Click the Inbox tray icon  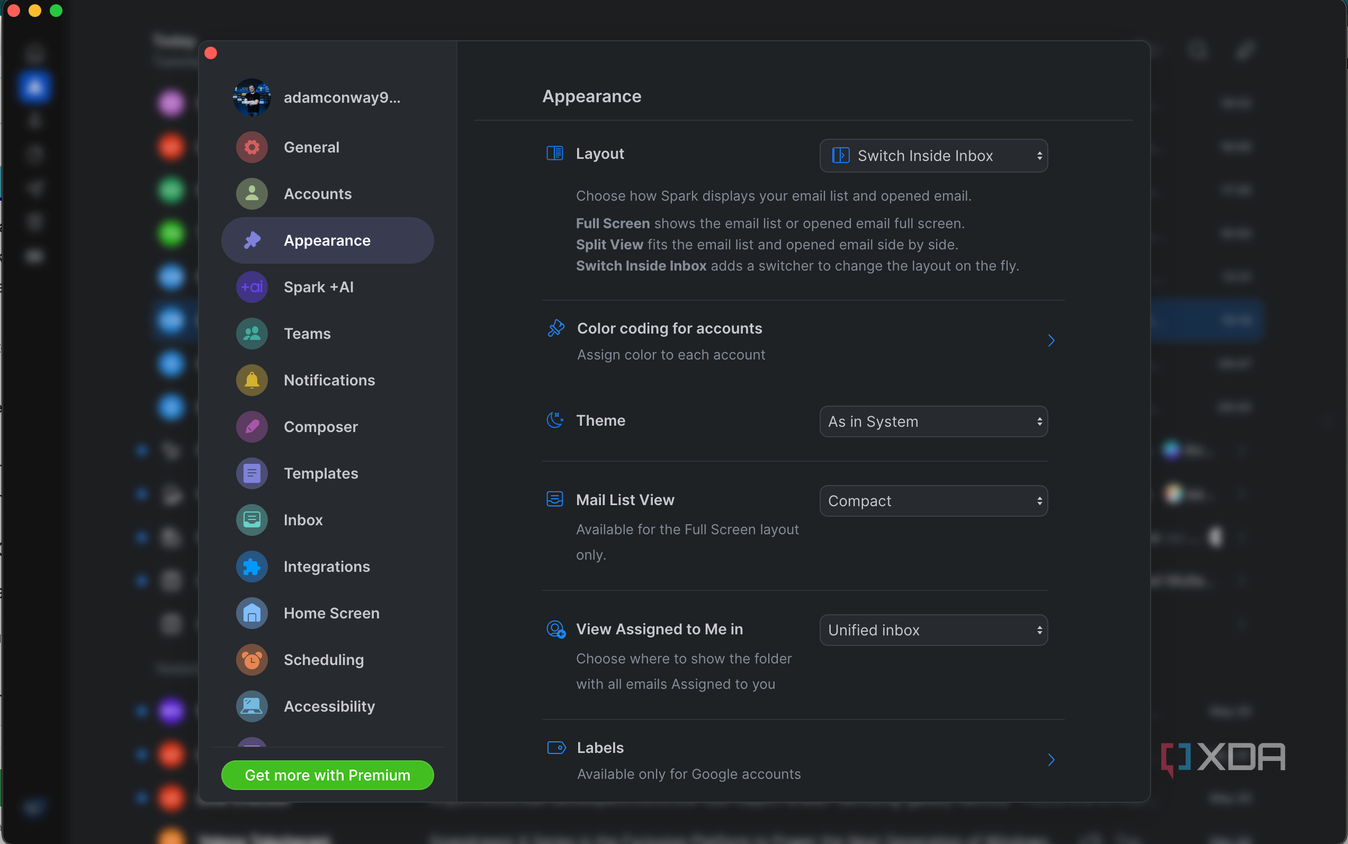[252, 520]
